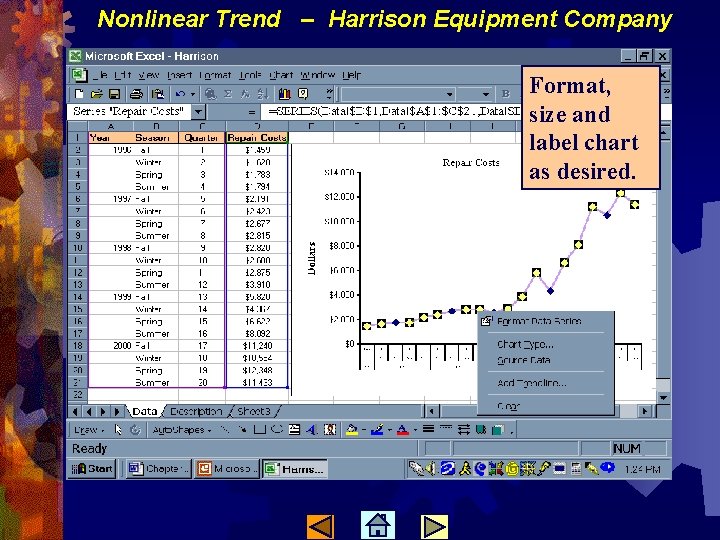The width and height of the screenshot is (720, 540).
Task: Open the Chart menu
Action: click(281, 75)
